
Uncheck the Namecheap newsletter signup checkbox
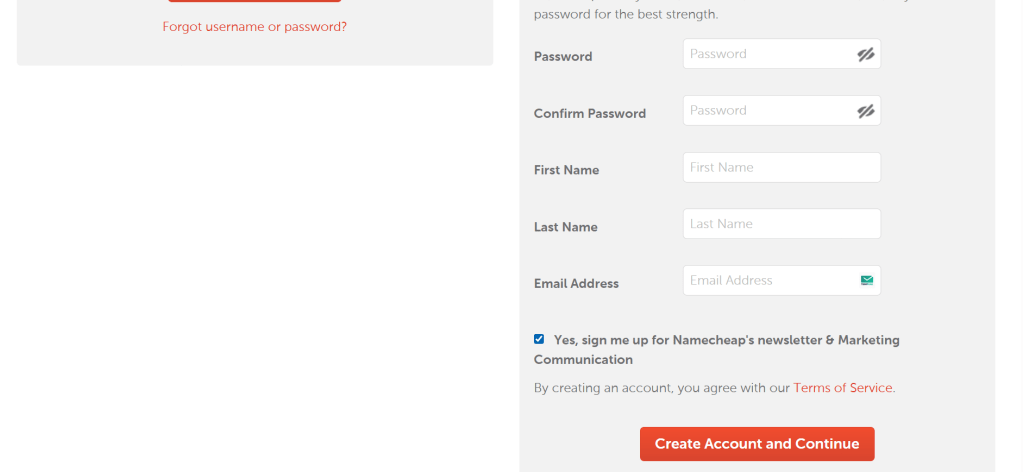point(539,339)
